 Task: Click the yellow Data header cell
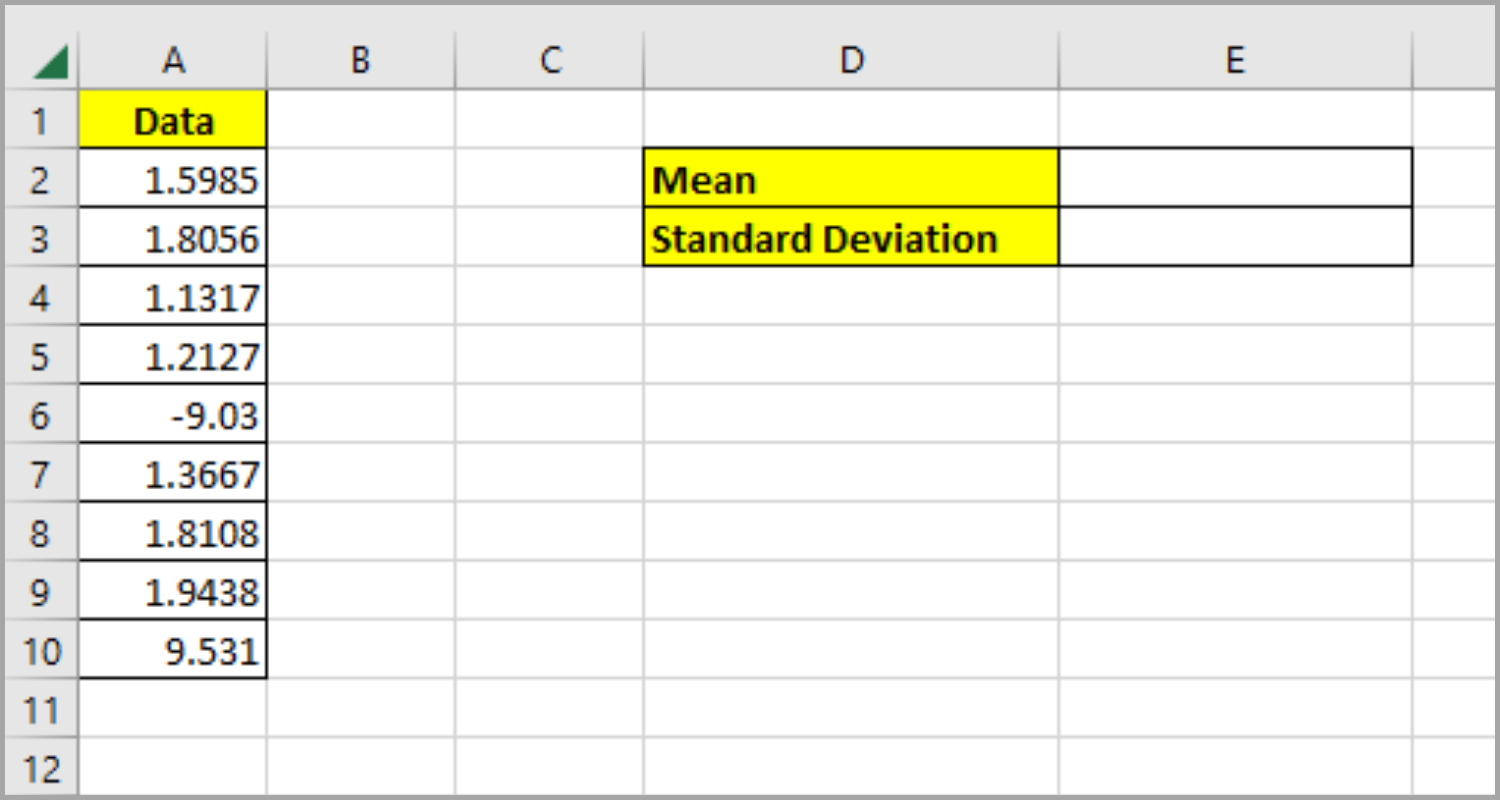(172, 119)
